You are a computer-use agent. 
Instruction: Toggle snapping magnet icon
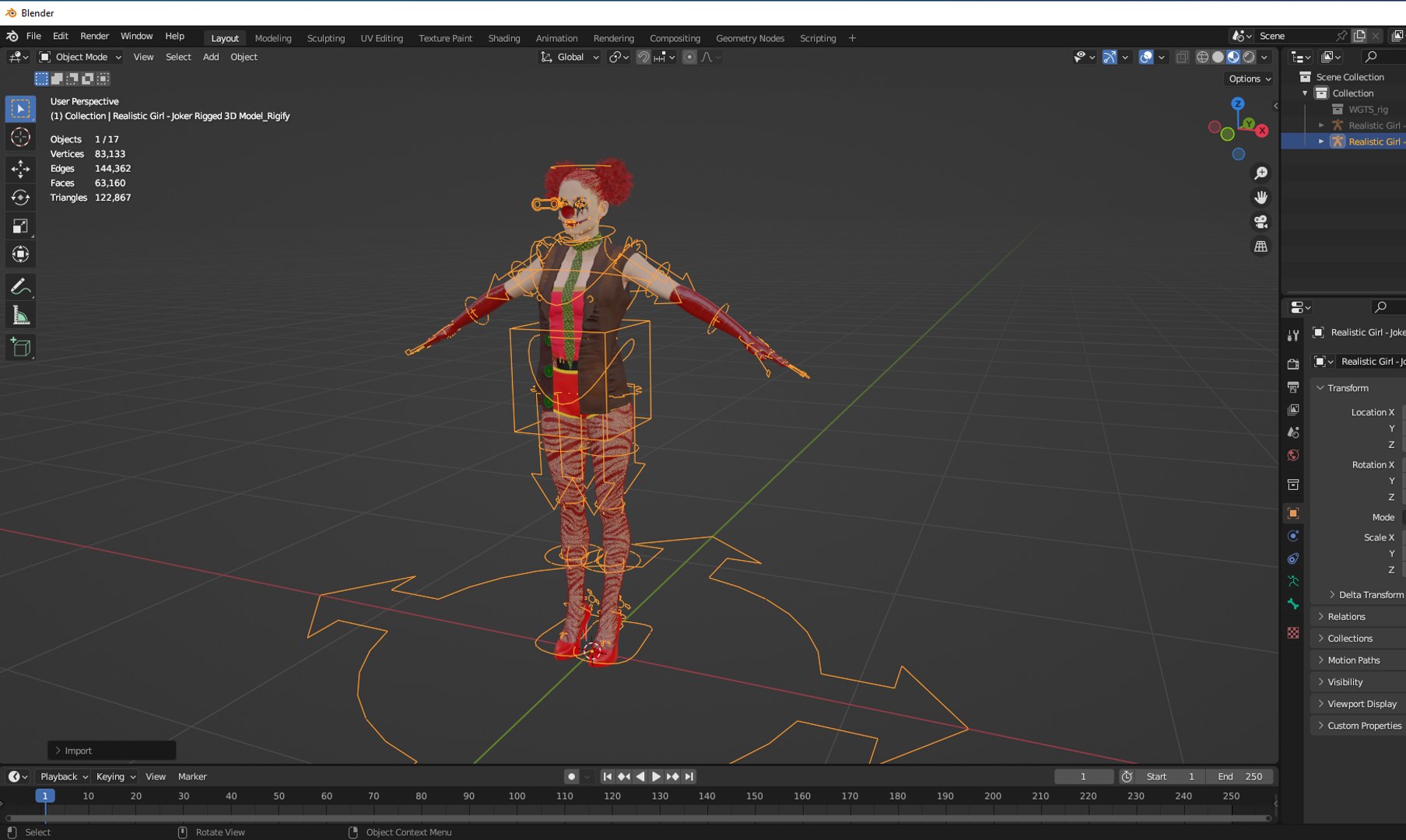(643, 57)
